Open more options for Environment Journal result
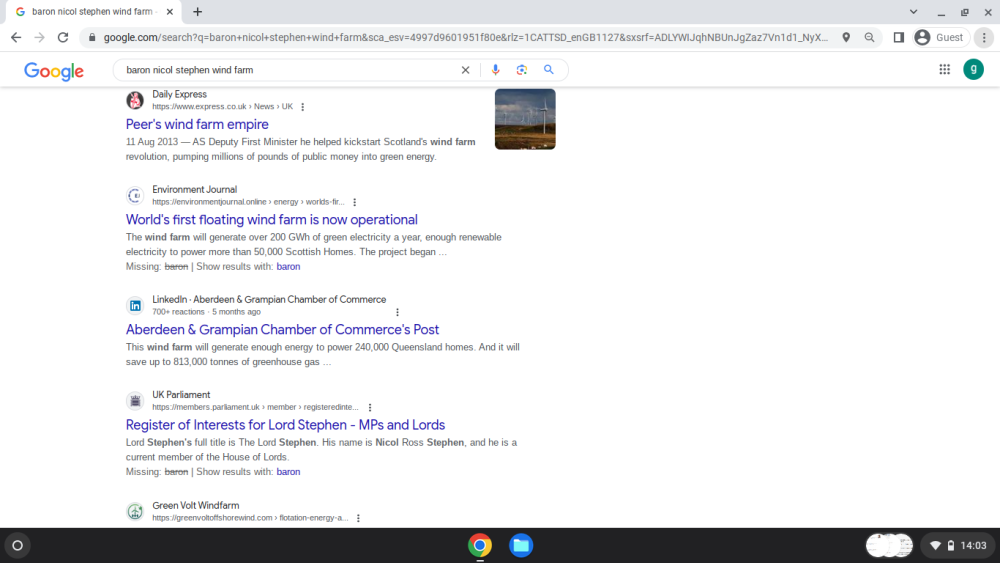 click(355, 202)
